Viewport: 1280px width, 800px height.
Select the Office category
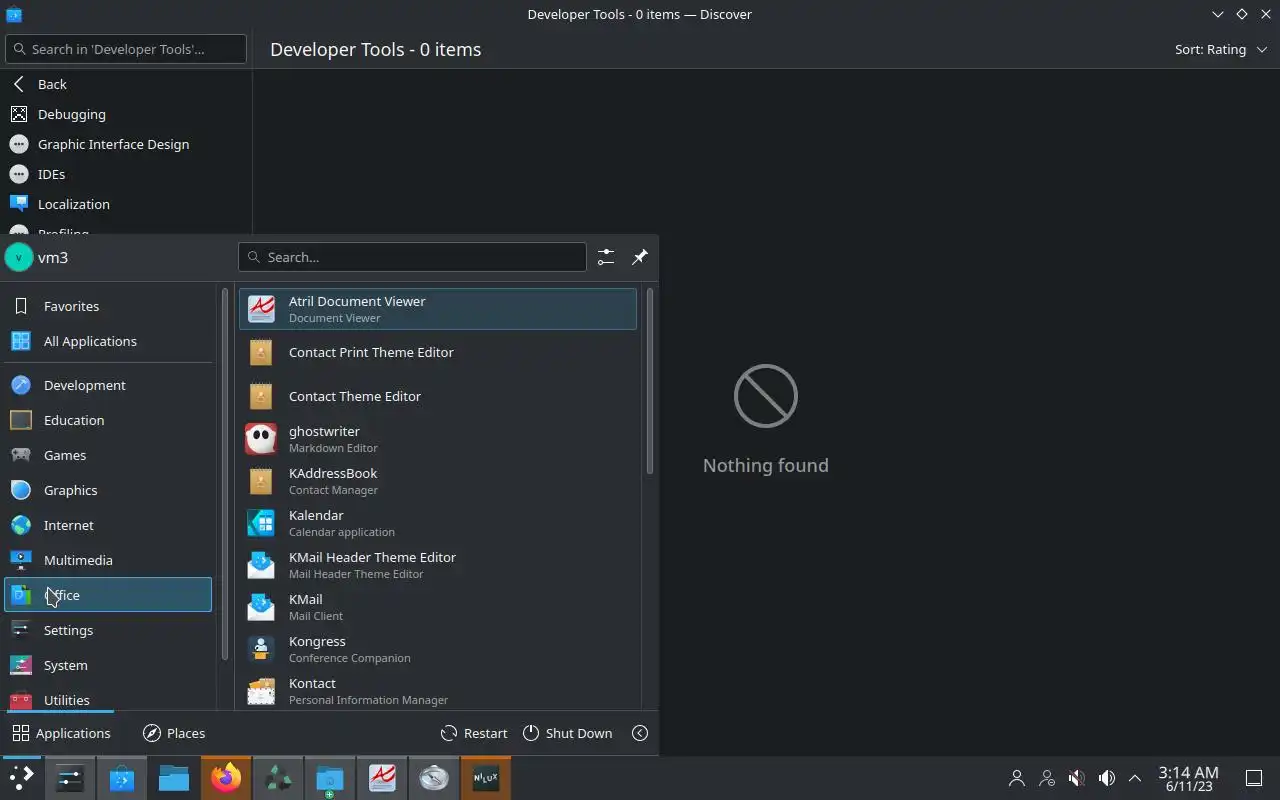(108, 595)
